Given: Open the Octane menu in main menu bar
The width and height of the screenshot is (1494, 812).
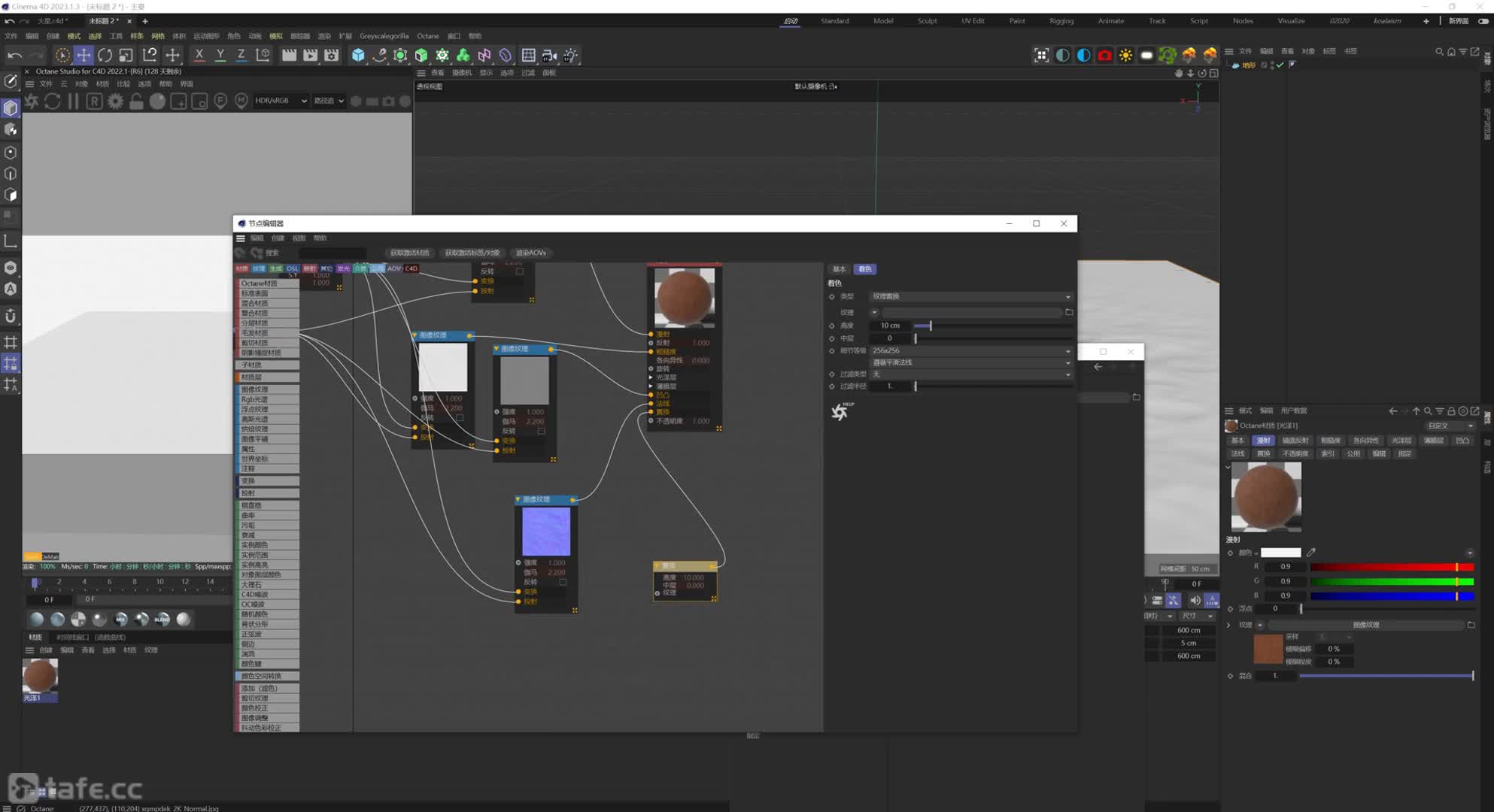Looking at the screenshot, I should click(x=427, y=36).
